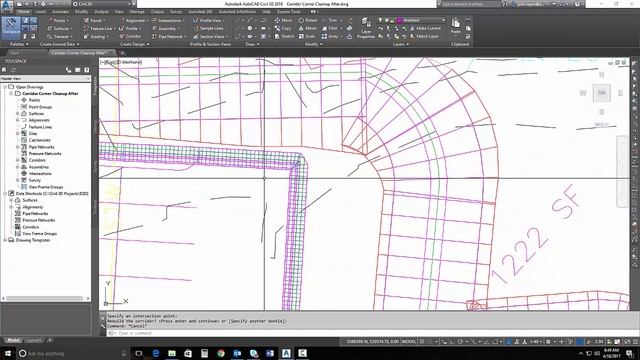The height and width of the screenshot is (360, 640).
Task: Click the Paste button
Action: tap(456, 27)
